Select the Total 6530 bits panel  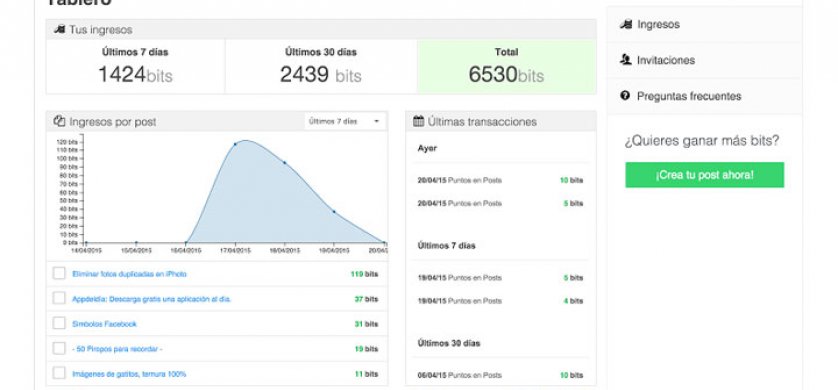506,67
